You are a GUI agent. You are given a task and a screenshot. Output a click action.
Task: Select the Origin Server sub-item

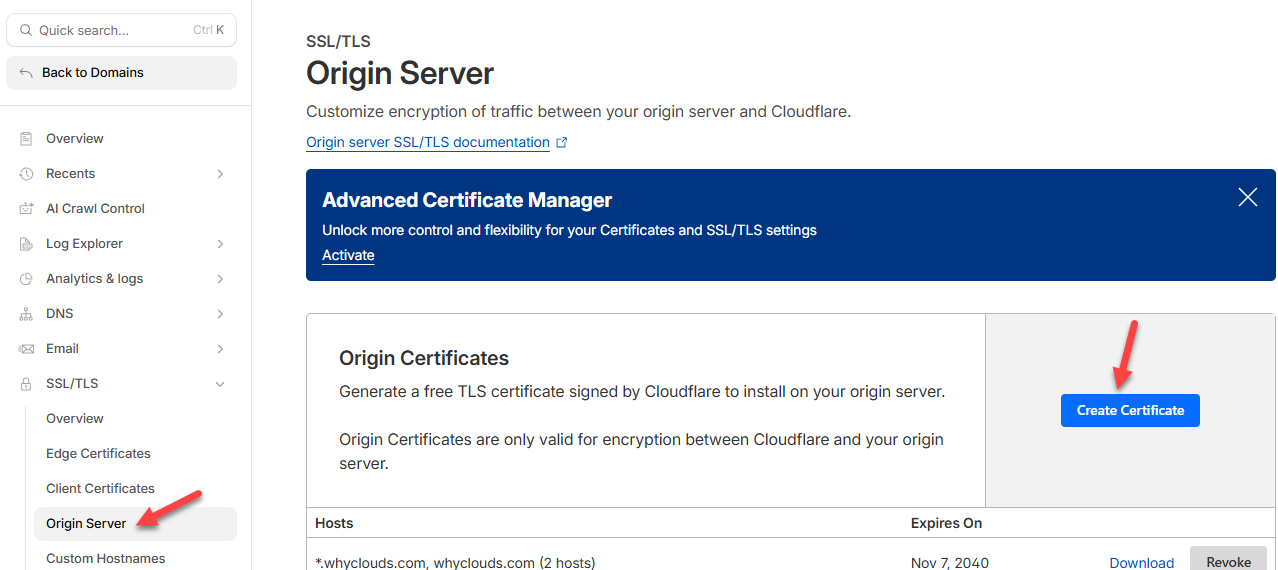click(135, 524)
